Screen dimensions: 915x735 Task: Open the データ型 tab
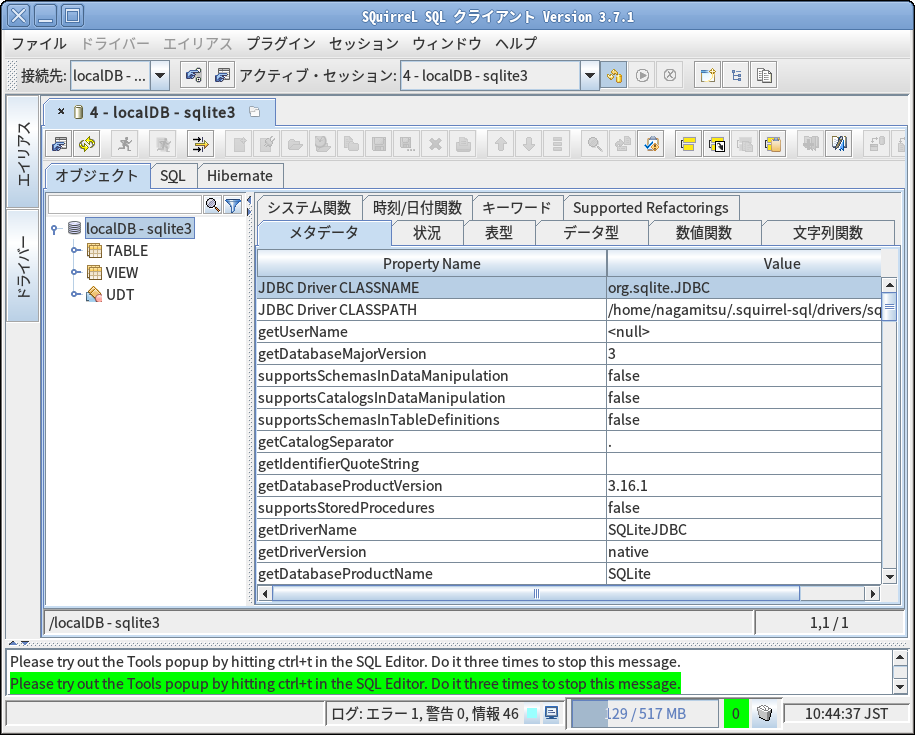(x=591, y=233)
